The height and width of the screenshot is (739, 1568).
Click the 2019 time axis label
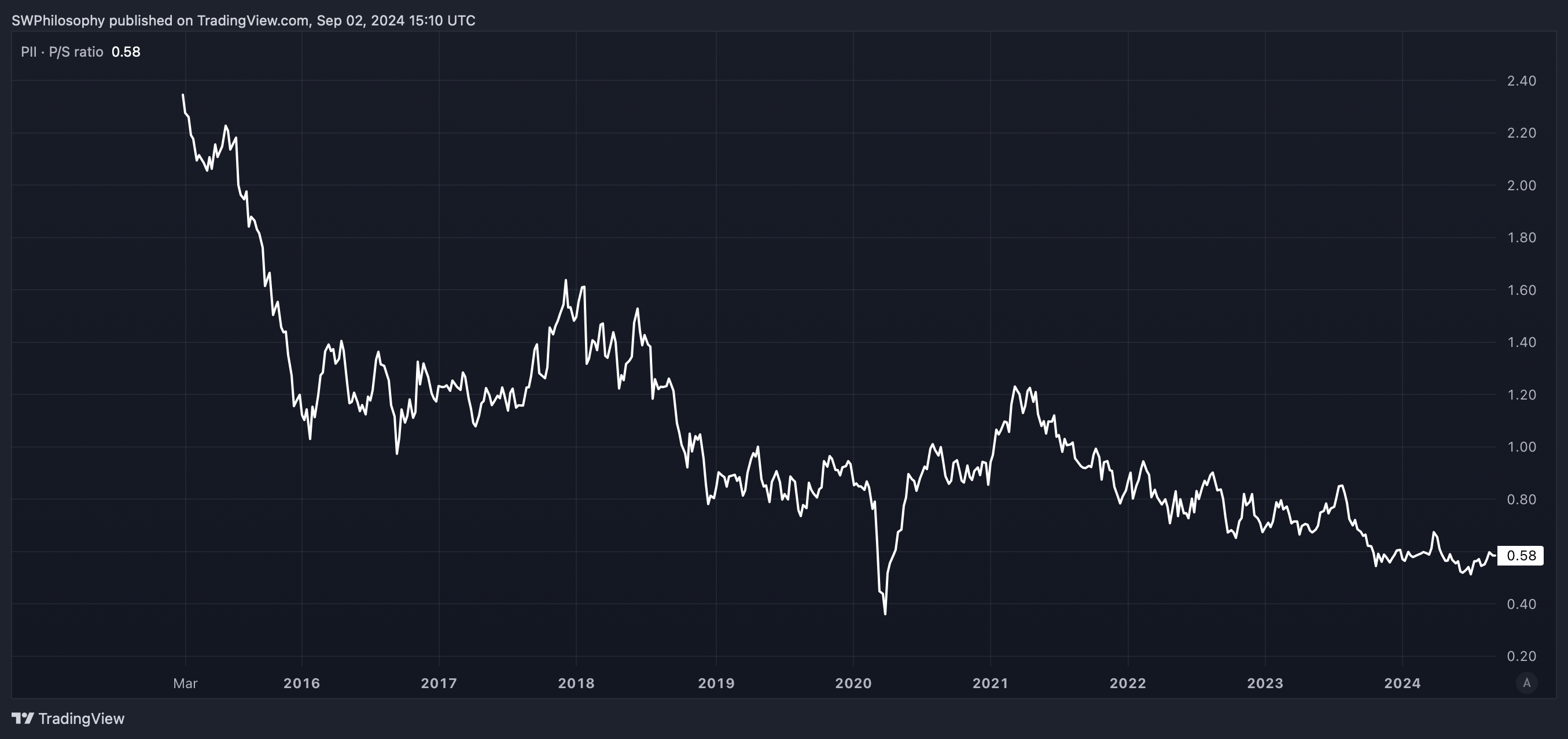click(716, 683)
